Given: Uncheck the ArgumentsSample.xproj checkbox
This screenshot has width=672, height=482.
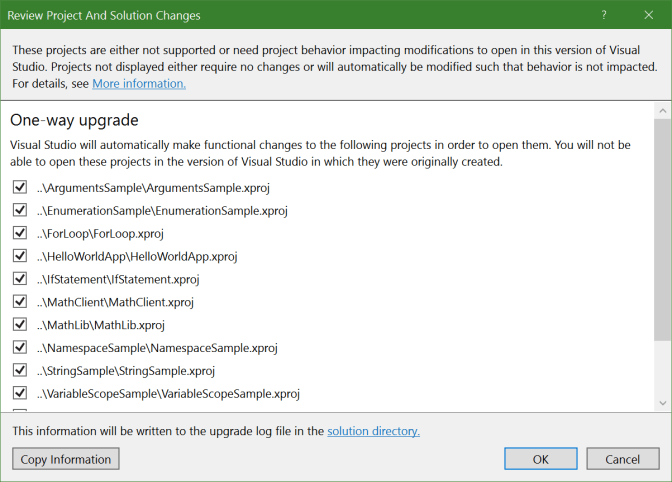Looking at the screenshot, I should click(20, 187).
